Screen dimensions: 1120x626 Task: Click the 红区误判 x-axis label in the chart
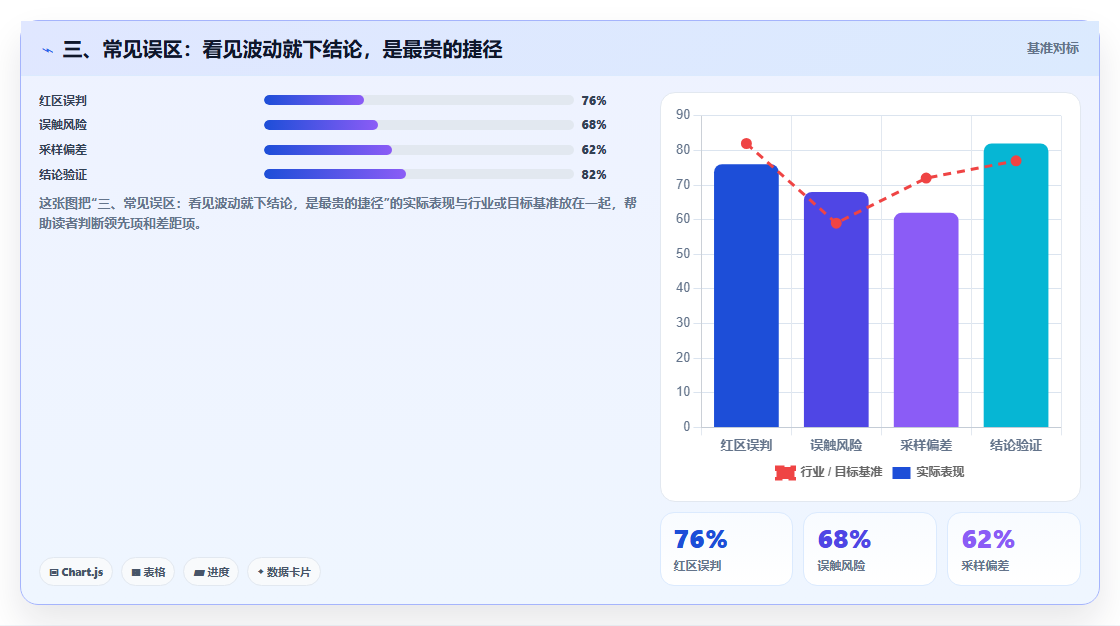pyautogui.click(x=746, y=446)
